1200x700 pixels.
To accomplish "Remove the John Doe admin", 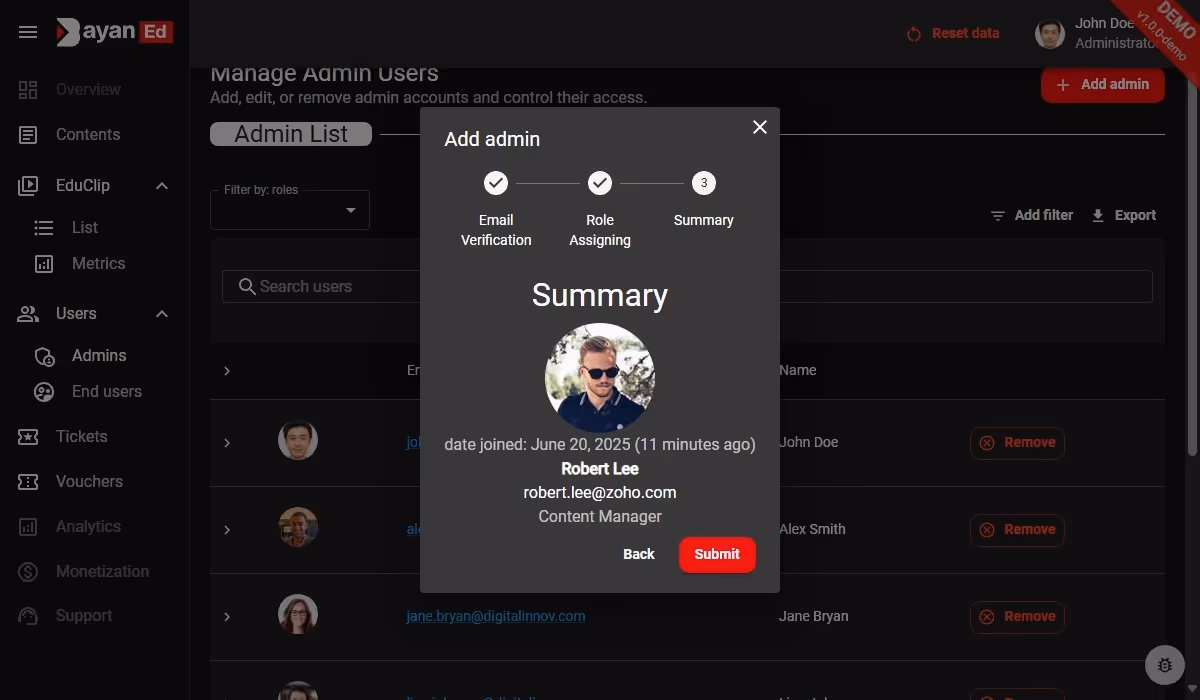I will click(1017, 443).
